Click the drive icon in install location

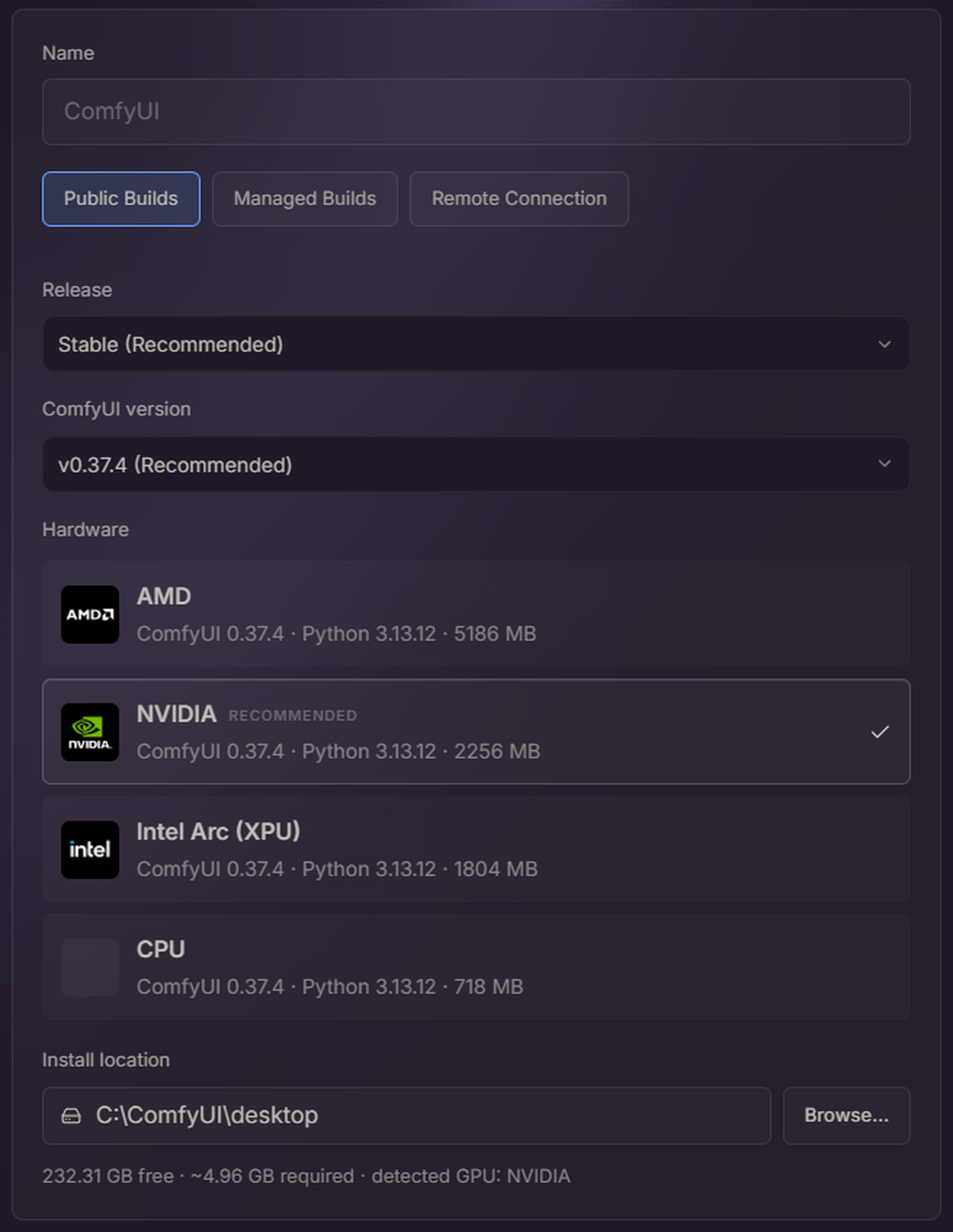pos(71,1115)
